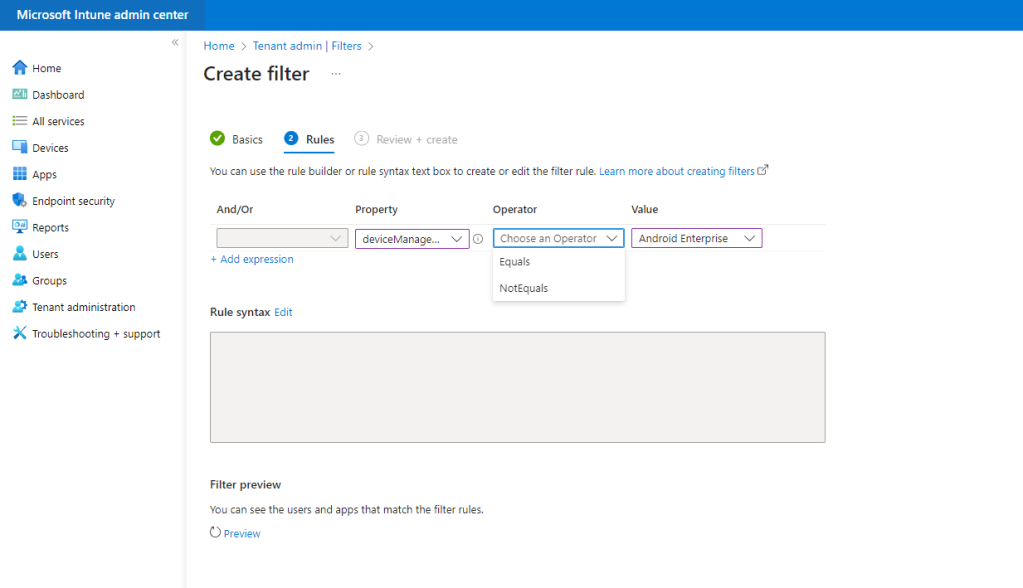Click inside the Rule syntax text box
The image size is (1023, 588).
tap(517, 387)
